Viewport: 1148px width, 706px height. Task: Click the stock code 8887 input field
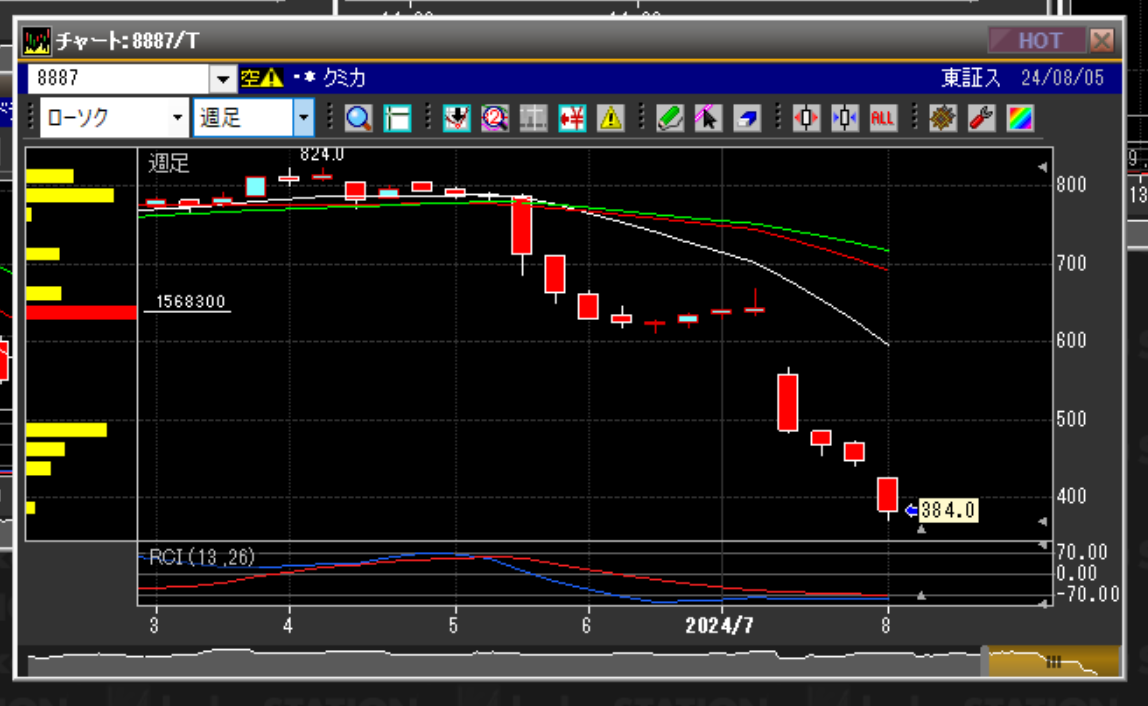click(118, 78)
